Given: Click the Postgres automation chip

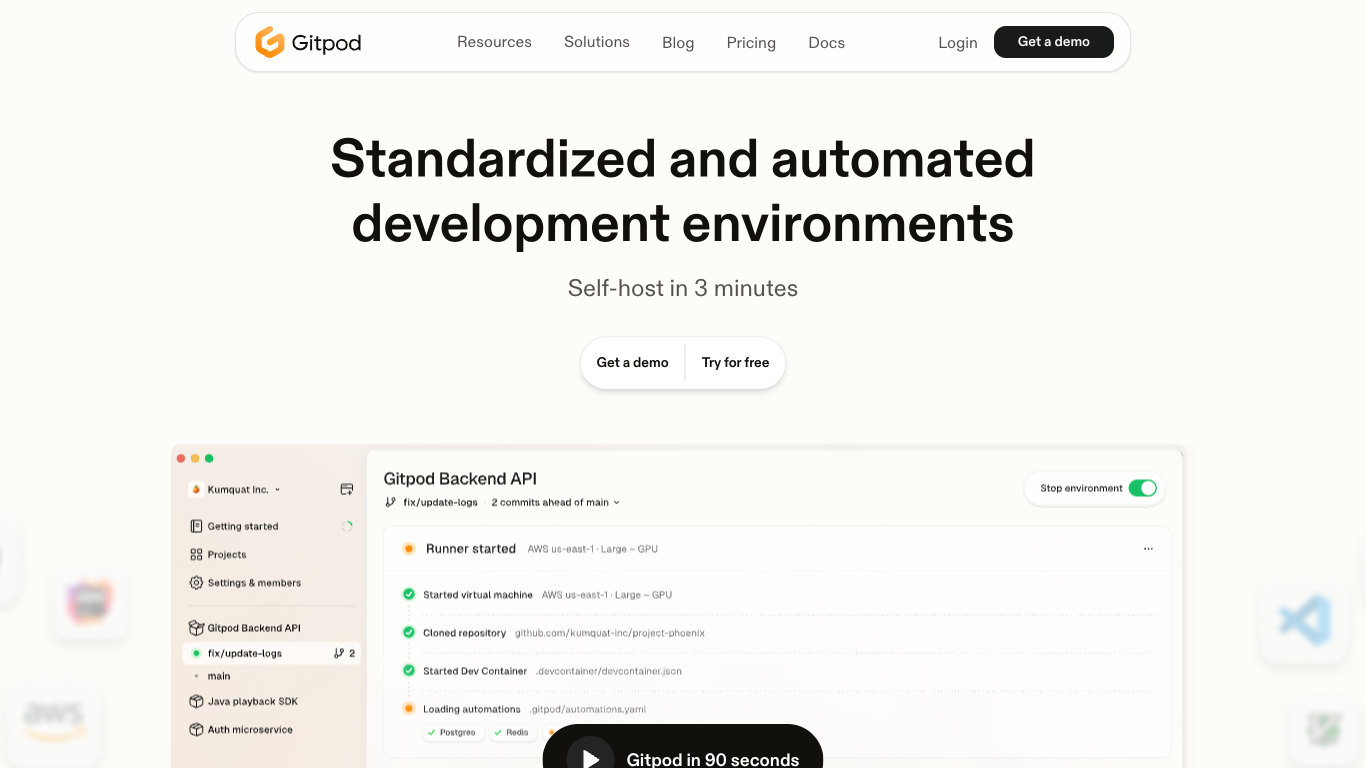Looking at the screenshot, I should pyautogui.click(x=454, y=732).
